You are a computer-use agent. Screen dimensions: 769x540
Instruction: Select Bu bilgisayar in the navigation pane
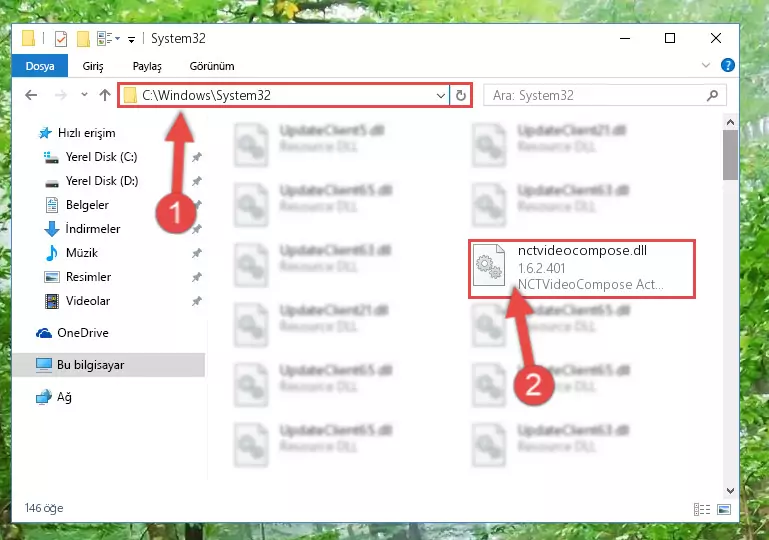coord(108,365)
